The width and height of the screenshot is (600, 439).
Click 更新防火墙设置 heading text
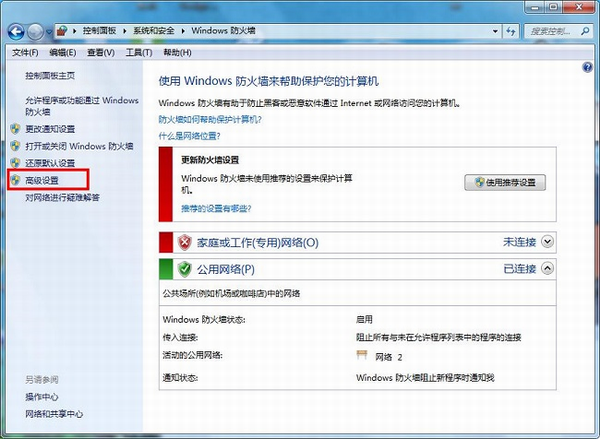point(210,160)
